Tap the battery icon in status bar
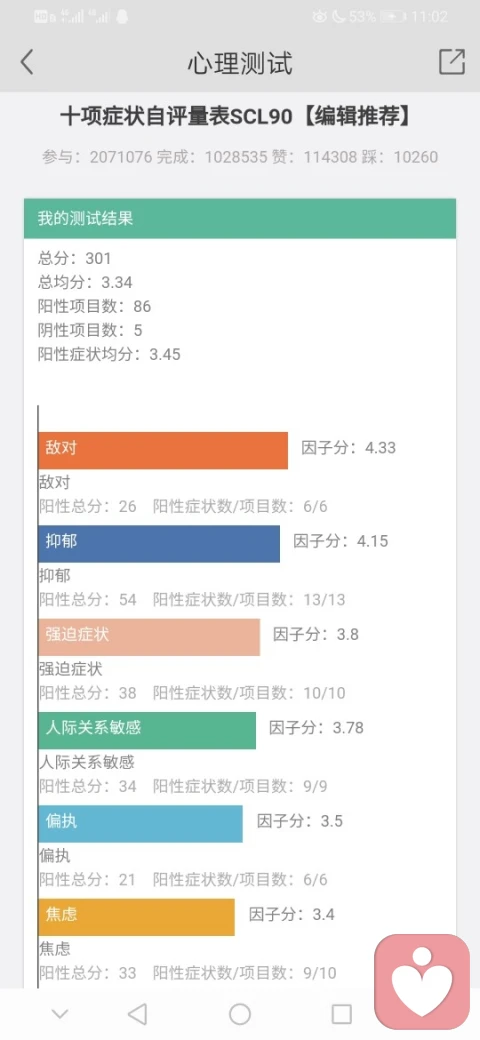This screenshot has width=480, height=1040. [392, 17]
